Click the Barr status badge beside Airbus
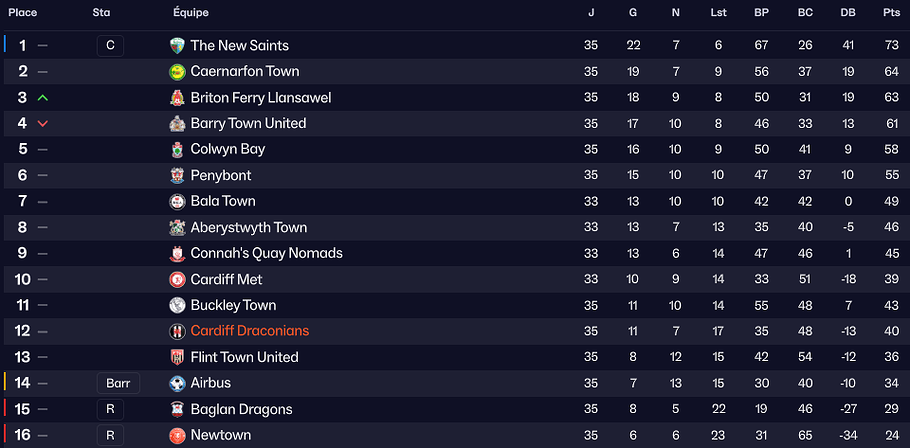Screen dimensions: 910x448 118,383
